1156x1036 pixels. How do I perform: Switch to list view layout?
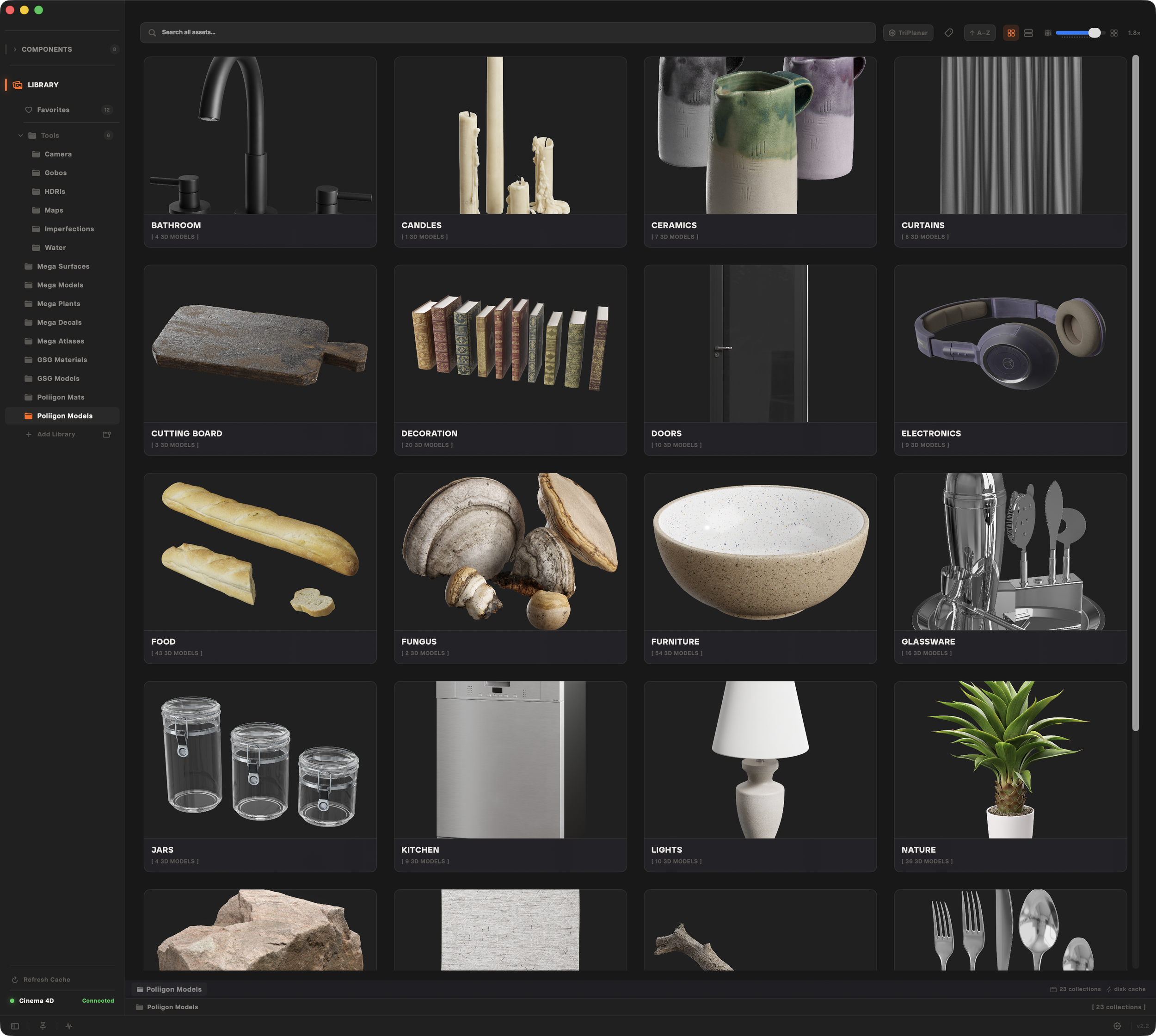(1028, 32)
